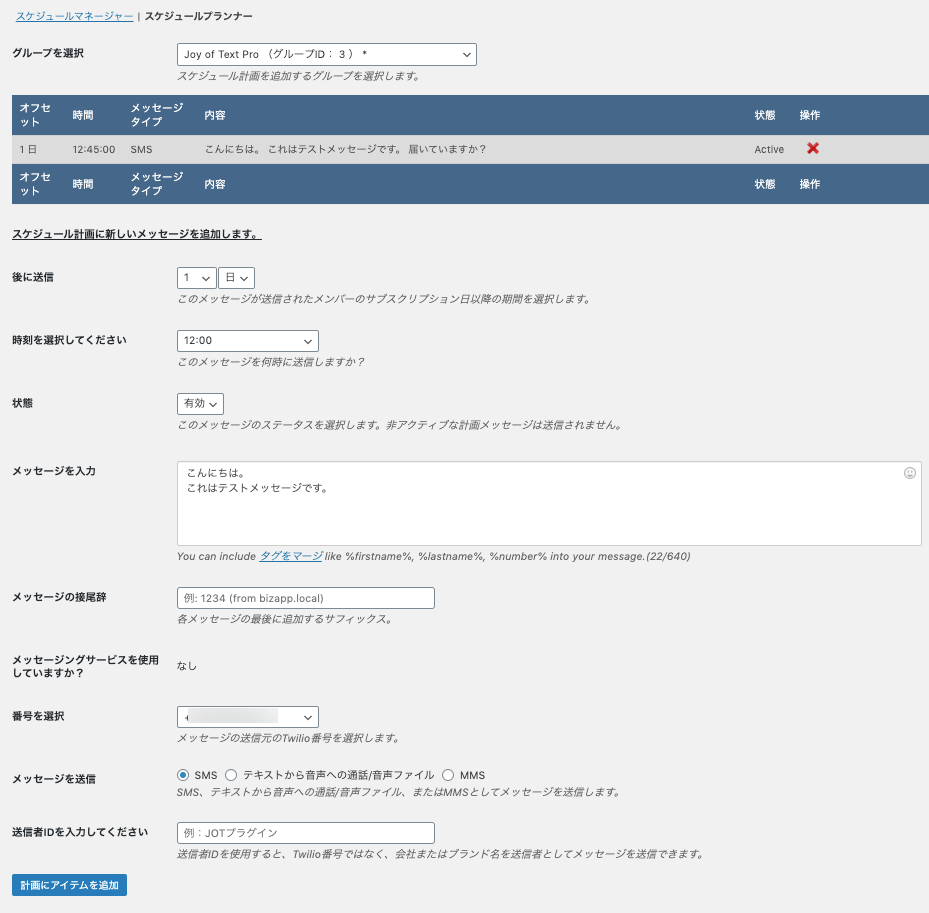
Task: Focus the sender ID input field
Action: click(x=306, y=832)
